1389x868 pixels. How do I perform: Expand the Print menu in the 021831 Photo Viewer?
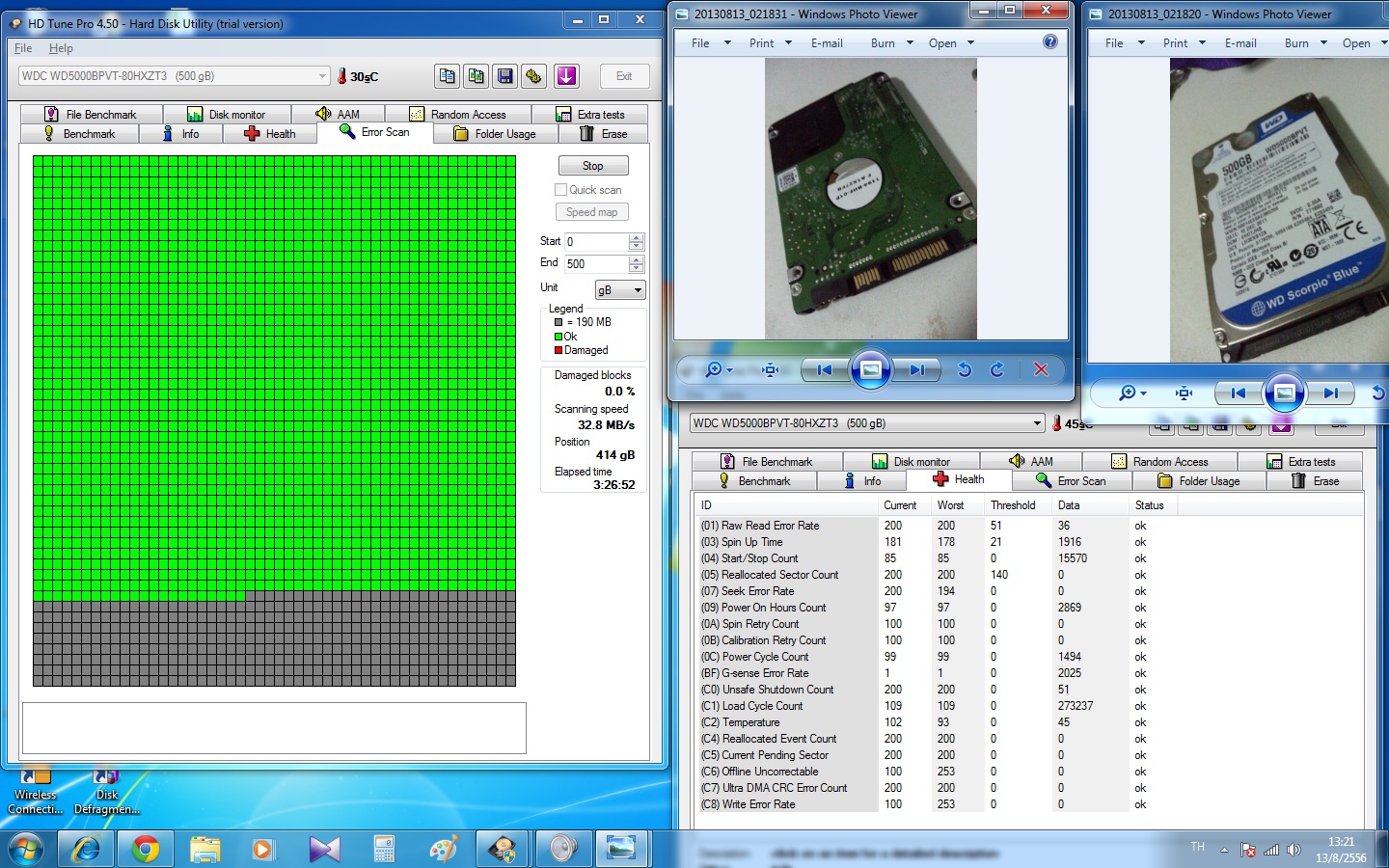click(x=770, y=42)
